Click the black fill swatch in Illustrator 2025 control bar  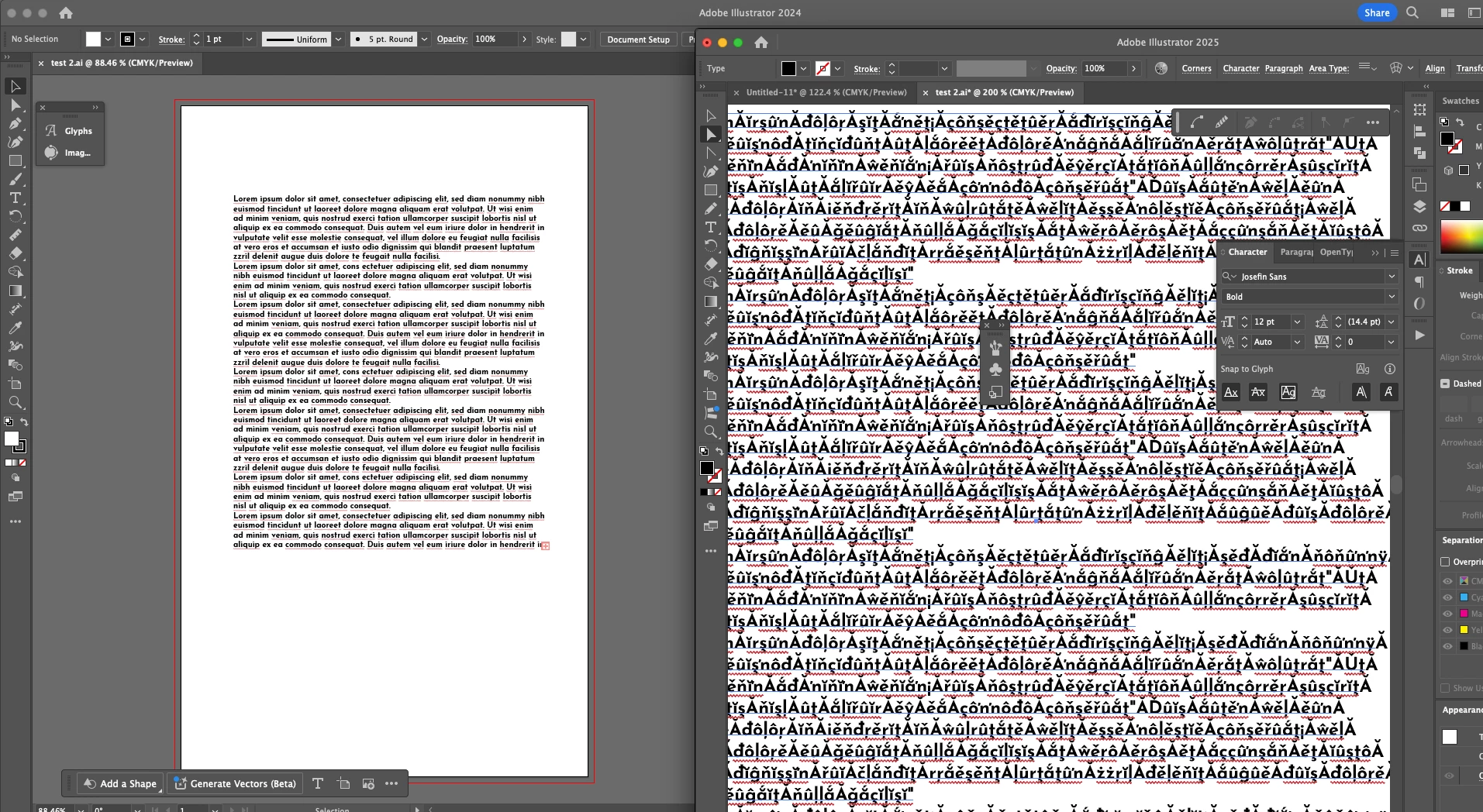click(x=788, y=68)
